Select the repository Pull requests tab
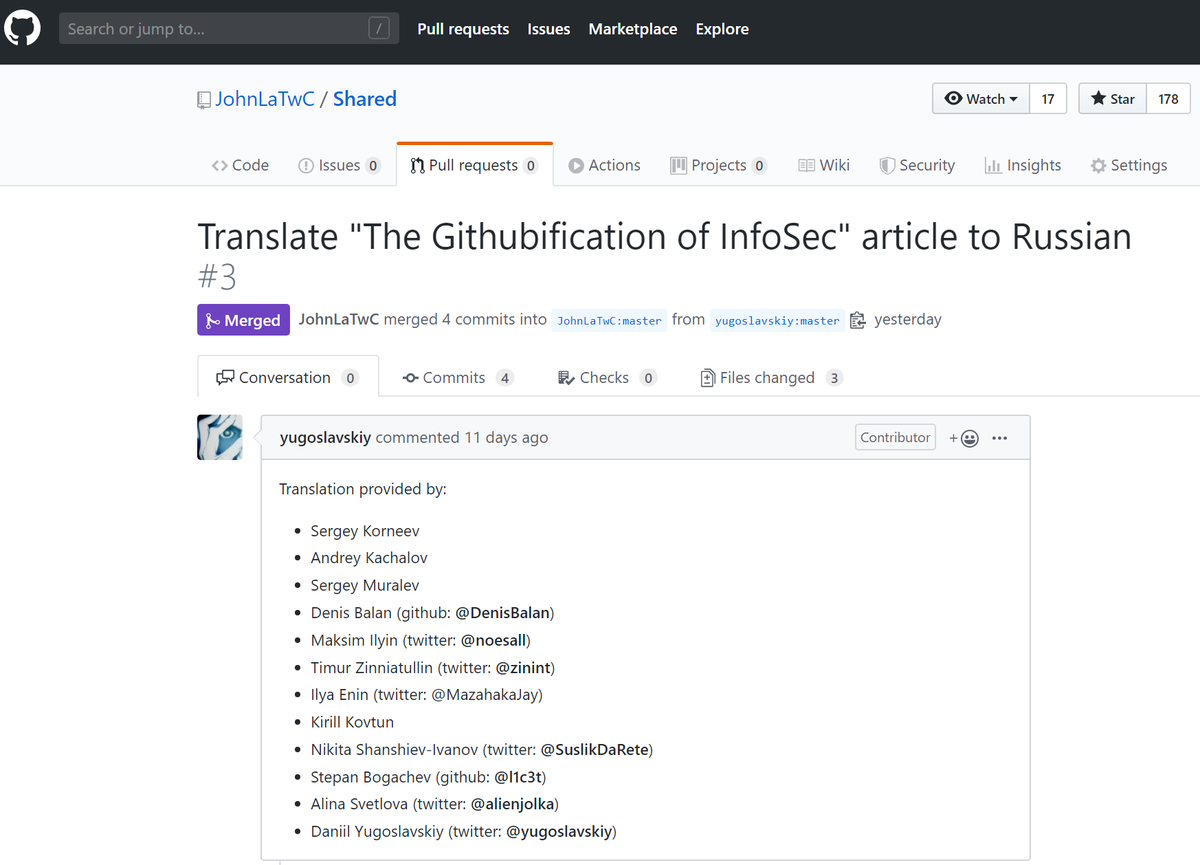Screen dimensions: 1200x865 click(x=474, y=165)
